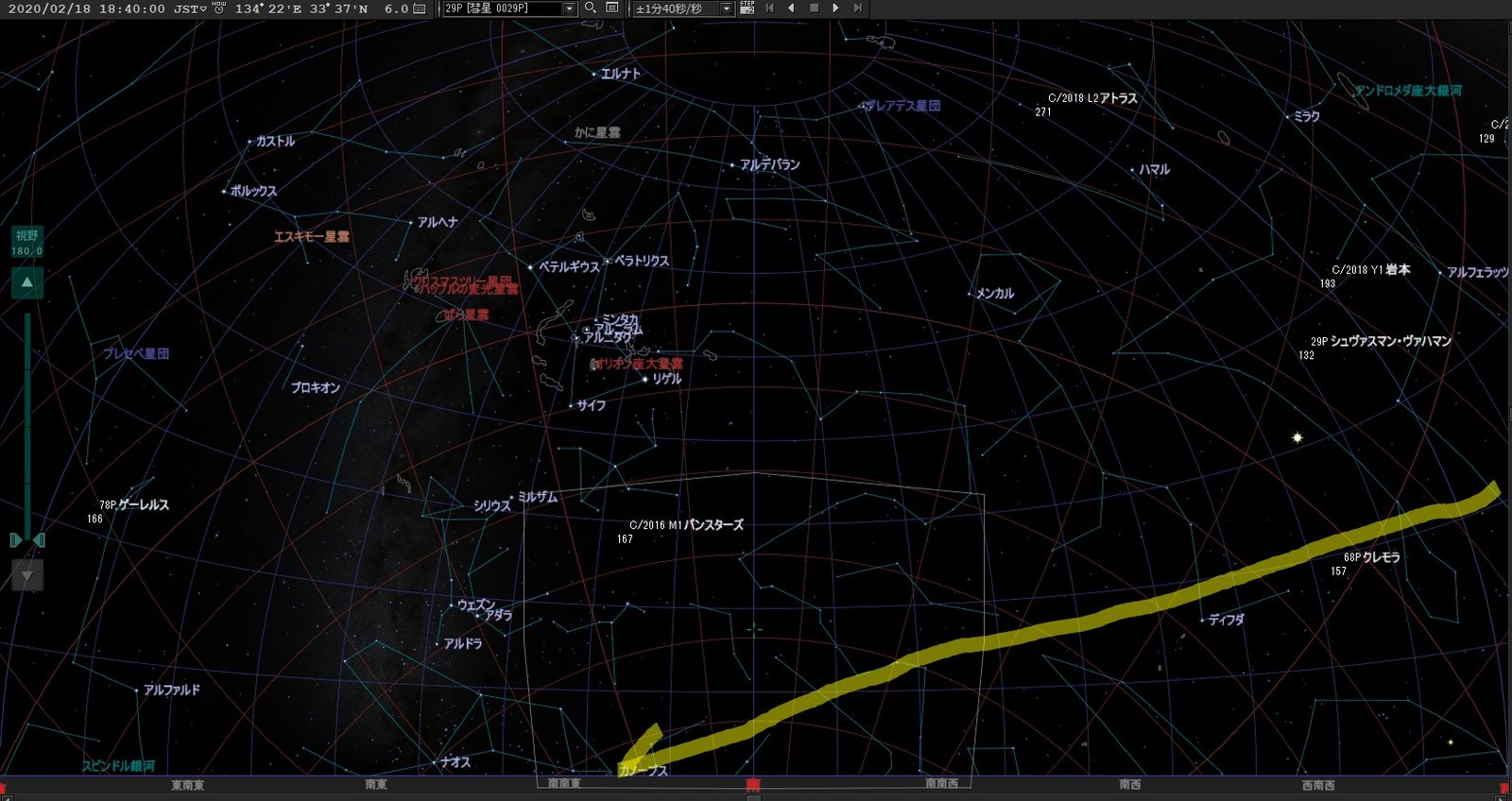Skip to next animation step
Screen dimensions: 1512x801
coord(858,8)
